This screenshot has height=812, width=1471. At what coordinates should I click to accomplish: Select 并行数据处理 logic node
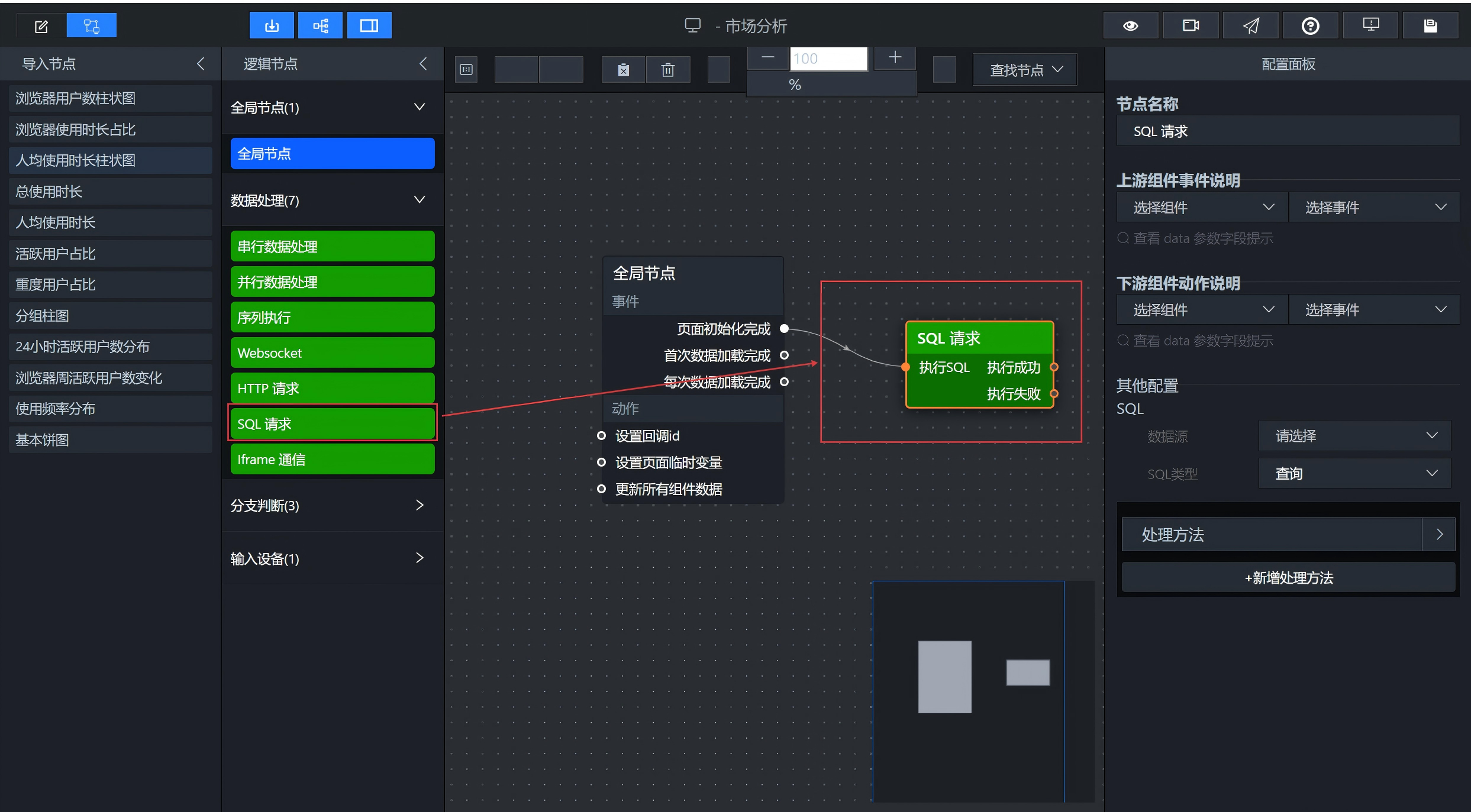click(x=333, y=282)
